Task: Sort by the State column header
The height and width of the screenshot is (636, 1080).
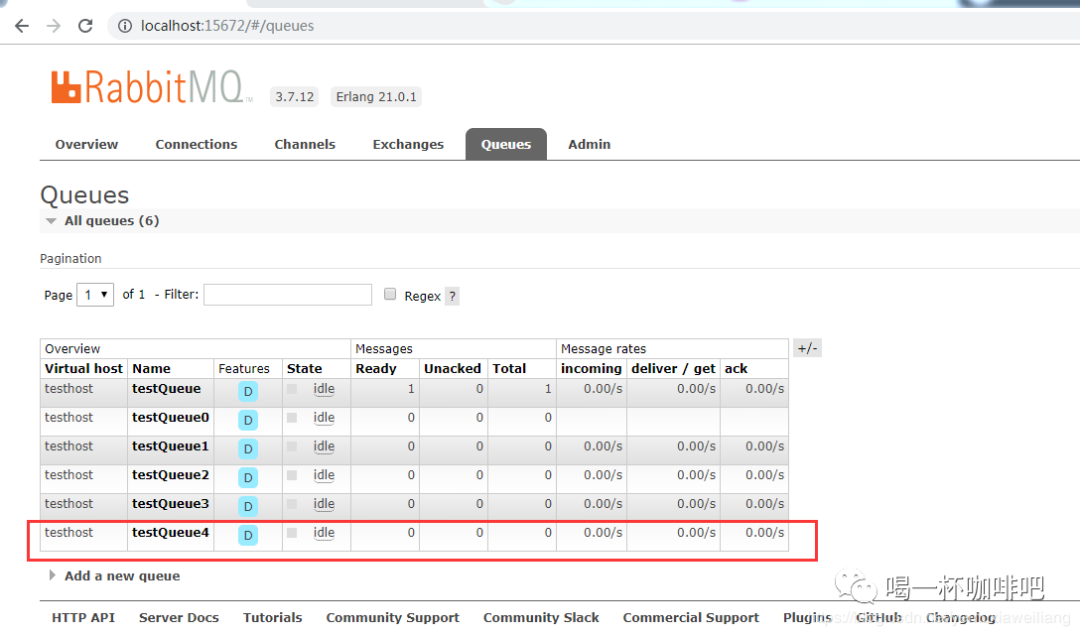Action: [304, 369]
